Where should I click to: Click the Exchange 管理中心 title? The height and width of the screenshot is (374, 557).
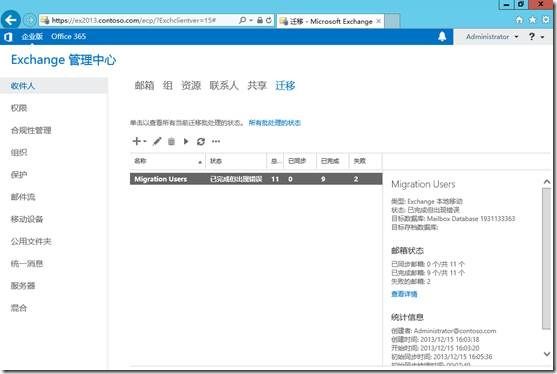coord(64,60)
